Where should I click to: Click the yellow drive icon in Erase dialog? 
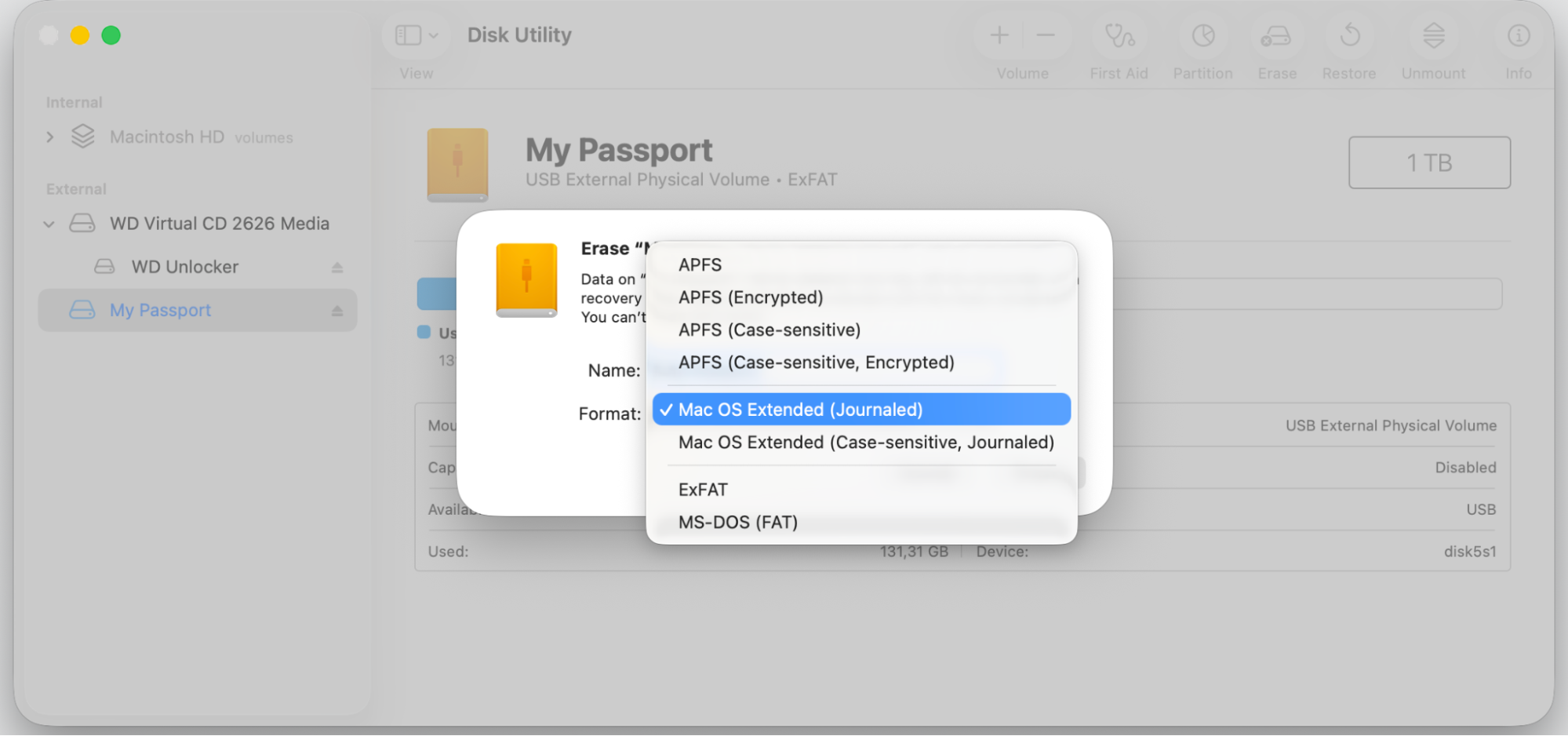coord(526,280)
